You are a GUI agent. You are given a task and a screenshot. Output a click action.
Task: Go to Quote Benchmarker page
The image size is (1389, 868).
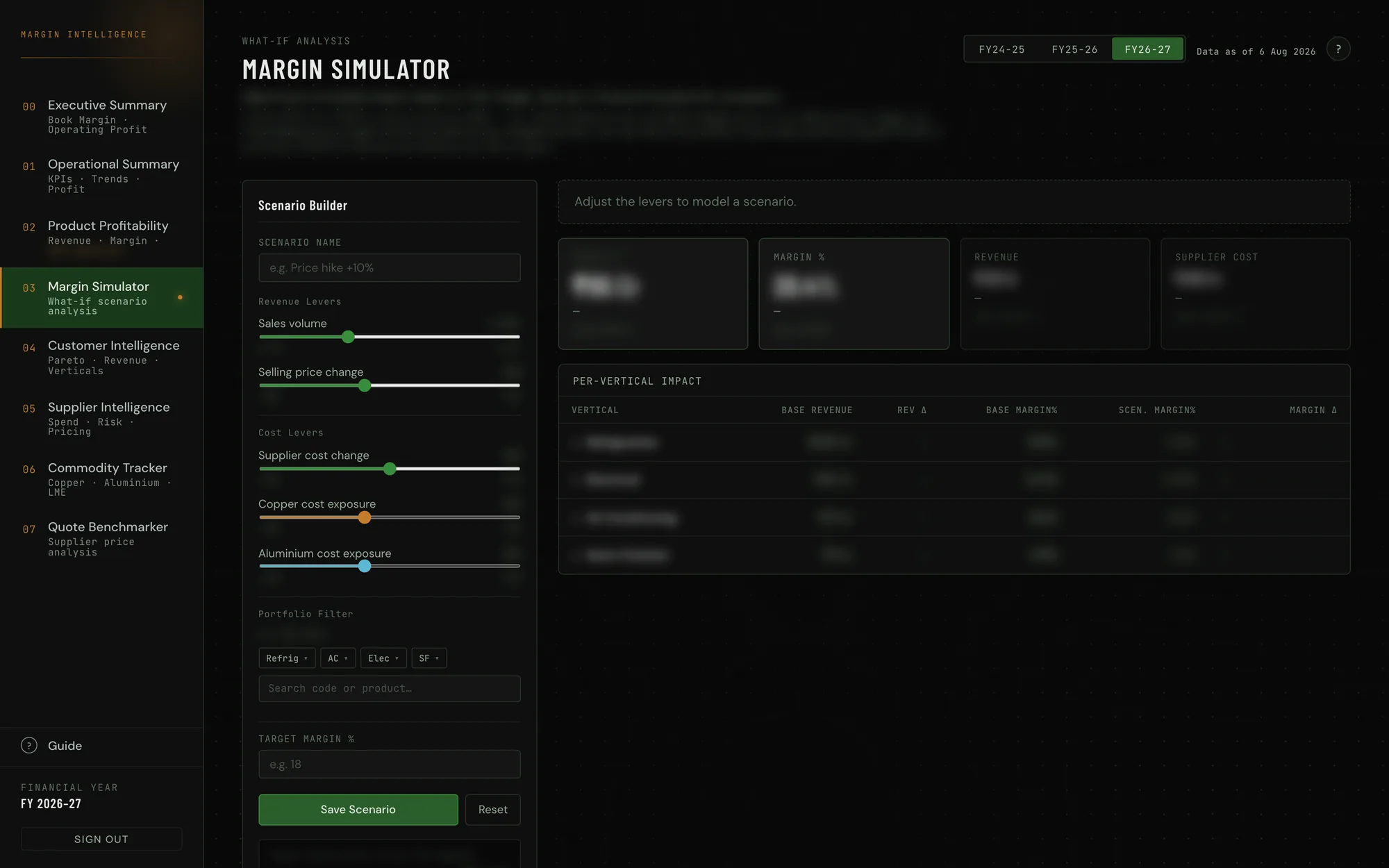(101, 538)
